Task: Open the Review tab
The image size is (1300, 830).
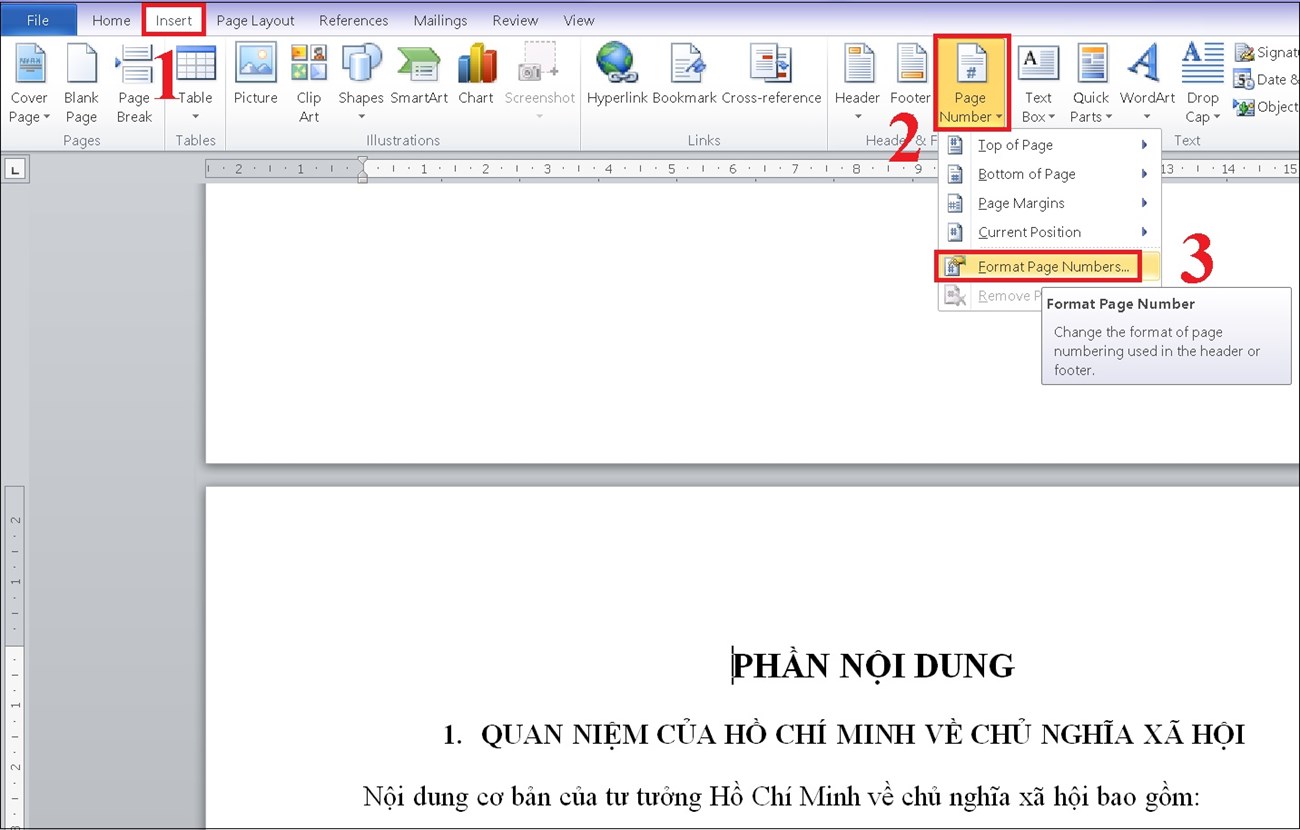Action: click(x=515, y=19)
